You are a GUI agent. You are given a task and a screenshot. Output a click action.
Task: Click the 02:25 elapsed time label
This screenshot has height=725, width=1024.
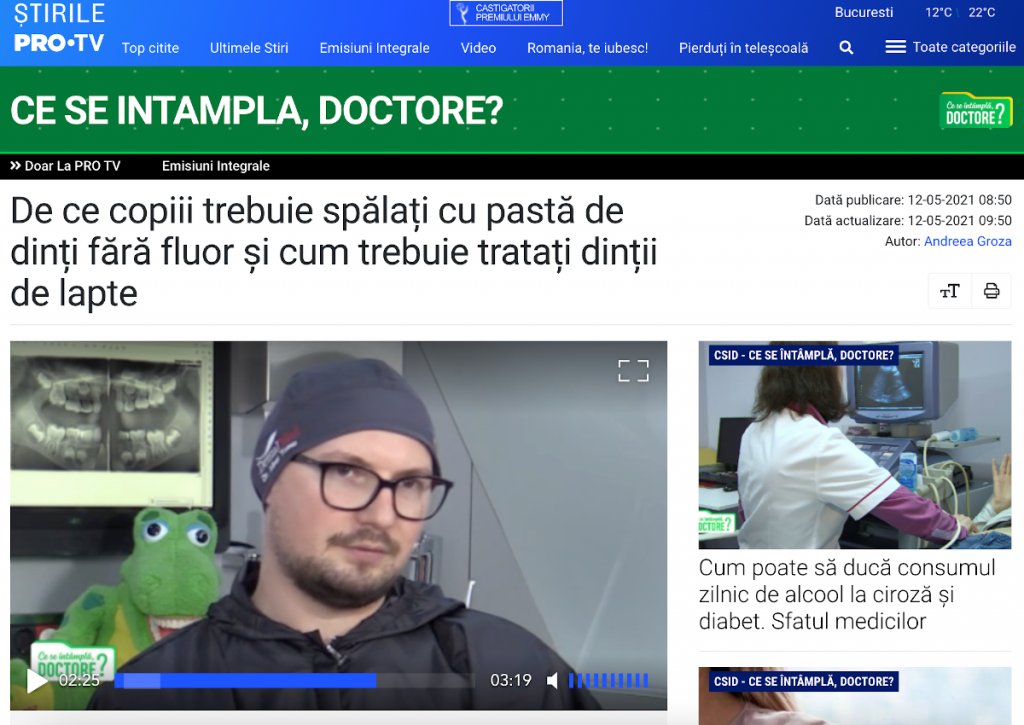pyautogui.click(x=79, y=681)
